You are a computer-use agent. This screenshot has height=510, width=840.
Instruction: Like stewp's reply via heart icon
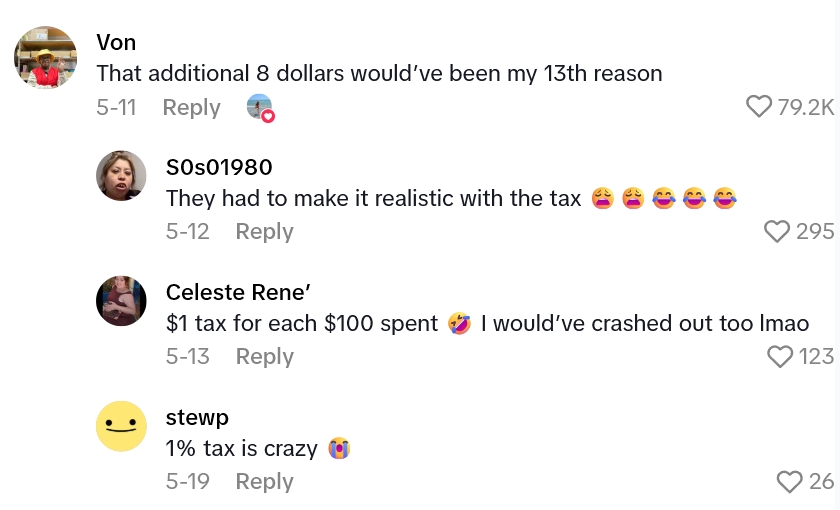790,482
